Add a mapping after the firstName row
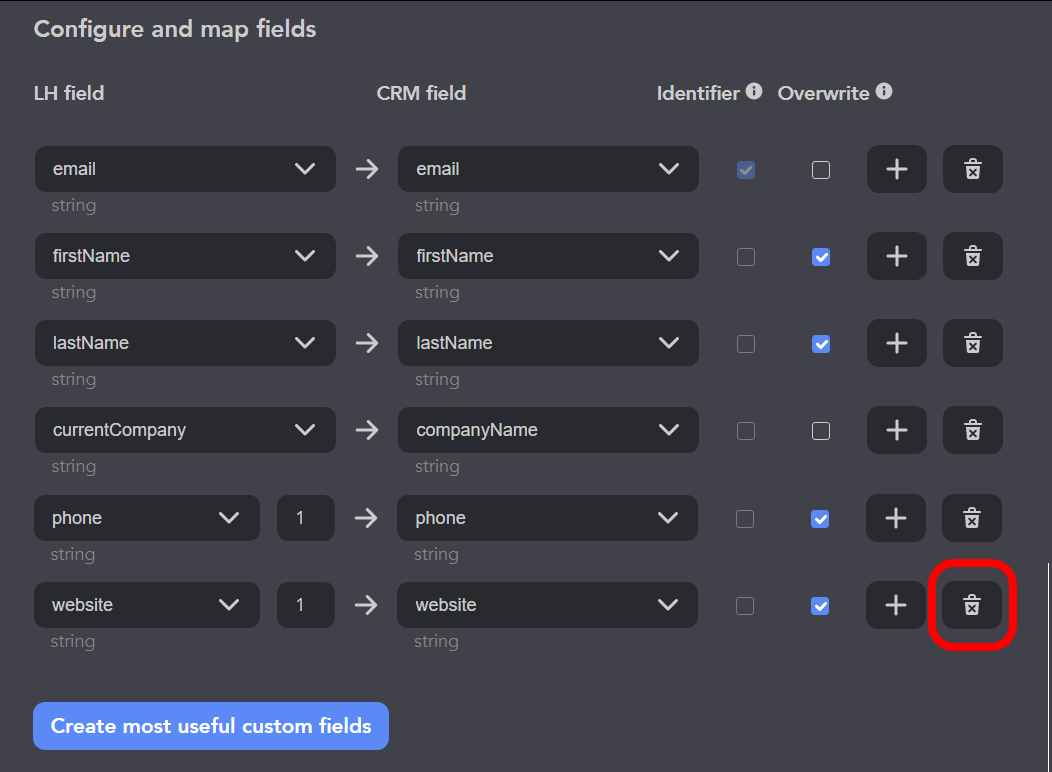Image resolution: width=1052 pixels, height=772 pixels. point(896,256)
